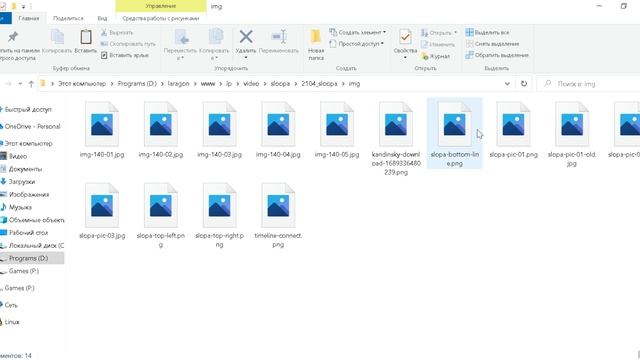
Task: Click 'Programs (D:)' breadcrumb segment
Action: pos(137,84)
